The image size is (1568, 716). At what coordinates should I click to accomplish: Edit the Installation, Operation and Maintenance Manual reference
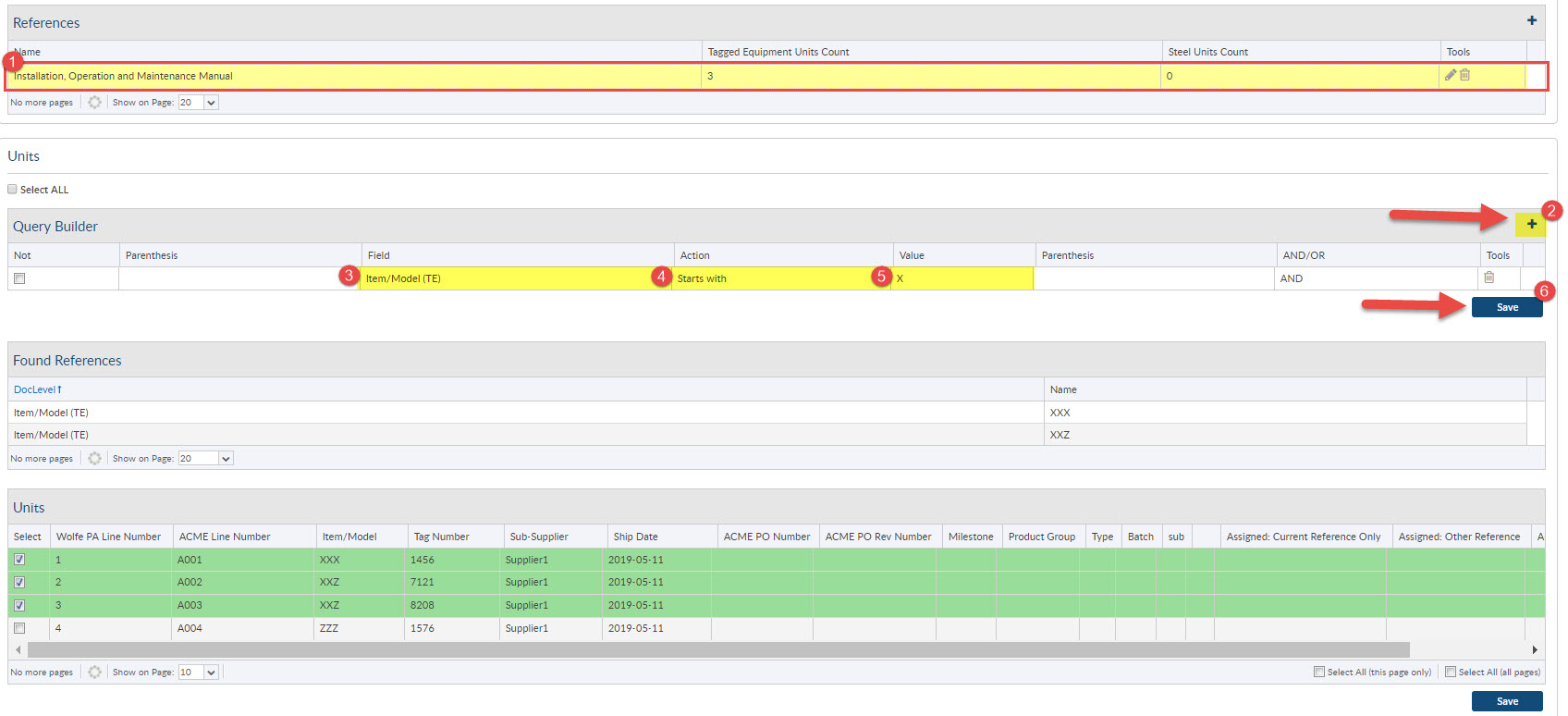[x=1451, y=75]
